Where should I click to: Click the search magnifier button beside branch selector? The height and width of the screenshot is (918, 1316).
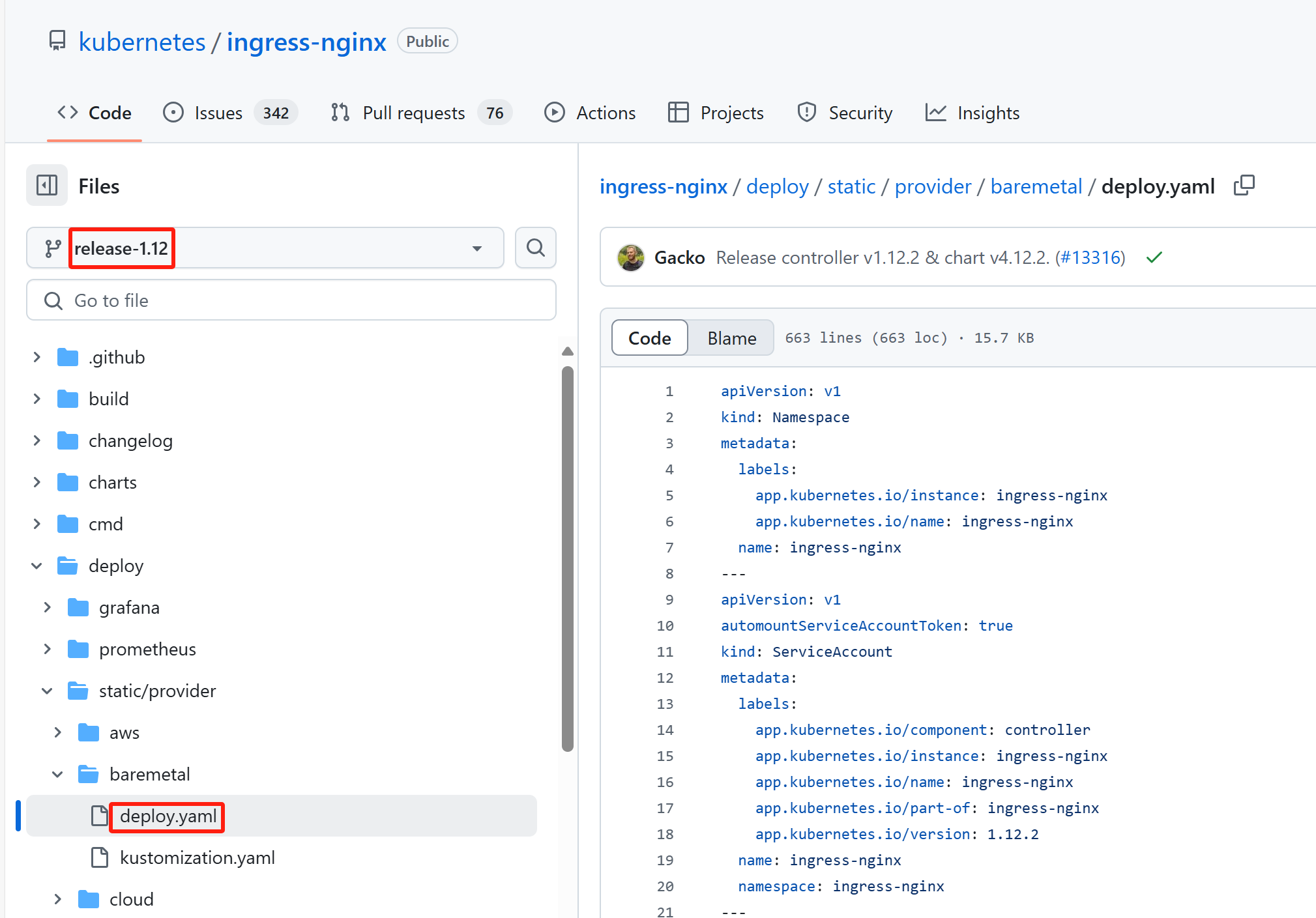(535, 248)
